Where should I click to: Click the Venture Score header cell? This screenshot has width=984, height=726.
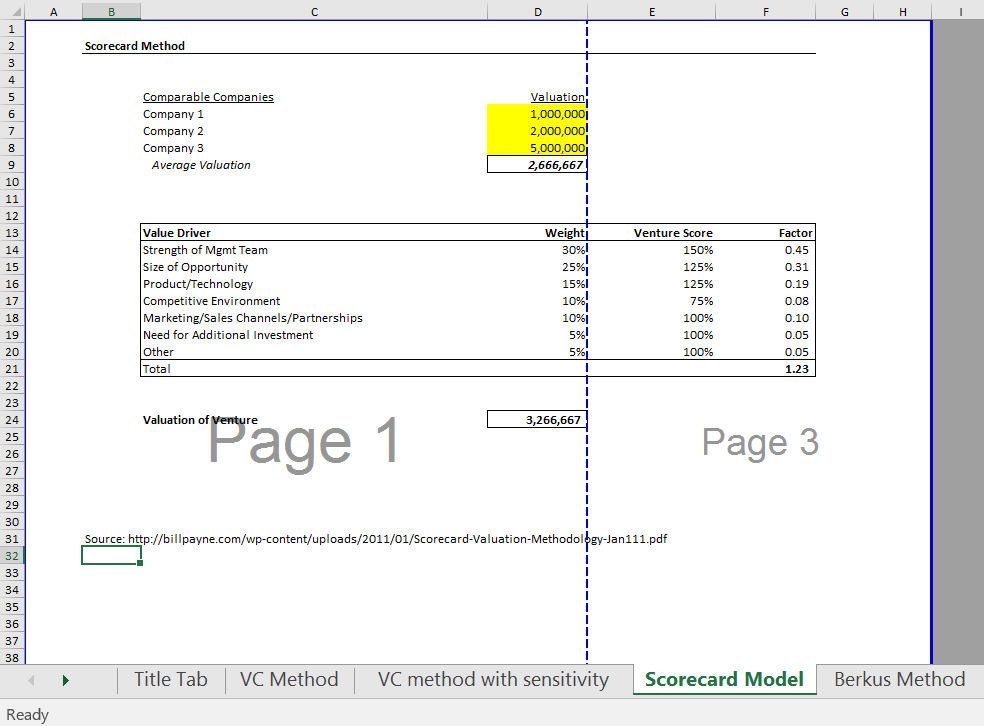[673, 233]
